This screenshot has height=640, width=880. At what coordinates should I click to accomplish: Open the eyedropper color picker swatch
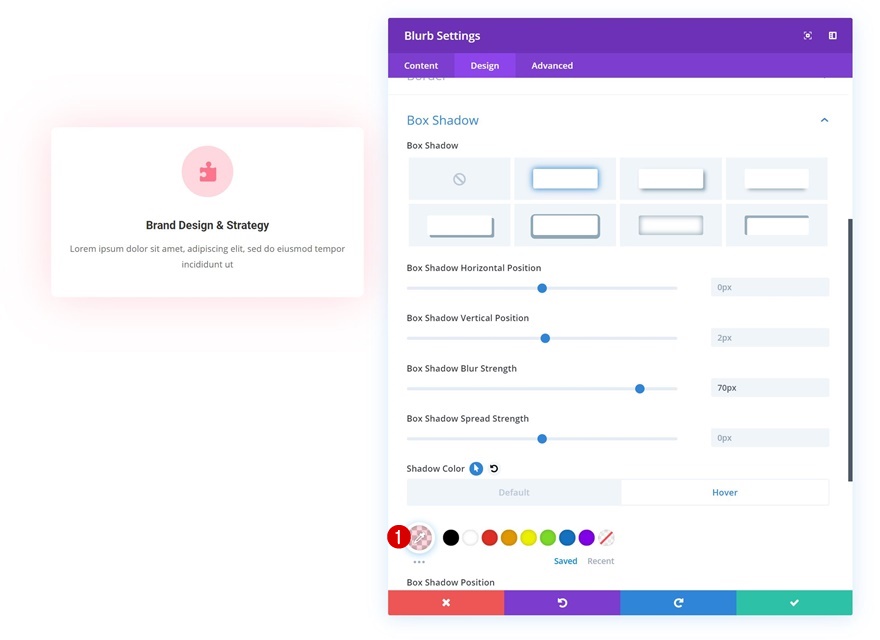tap(420, 538)
